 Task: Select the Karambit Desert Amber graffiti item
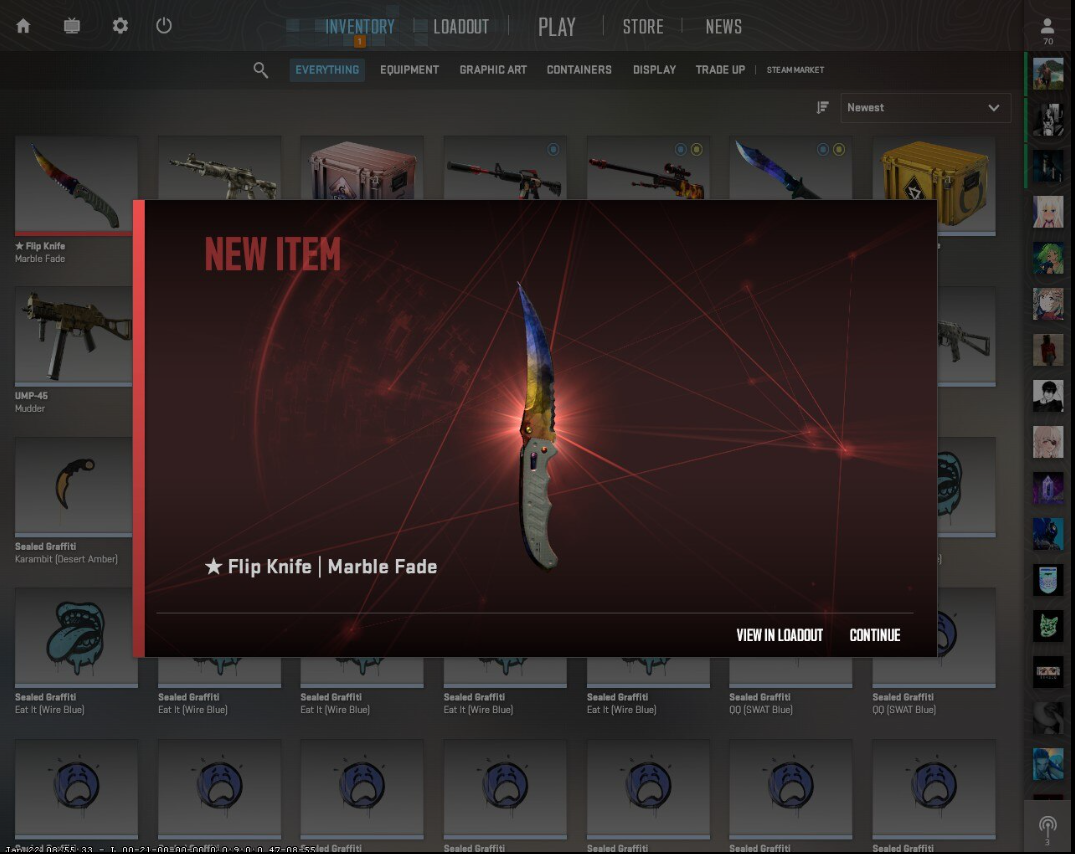click(73, 487)
